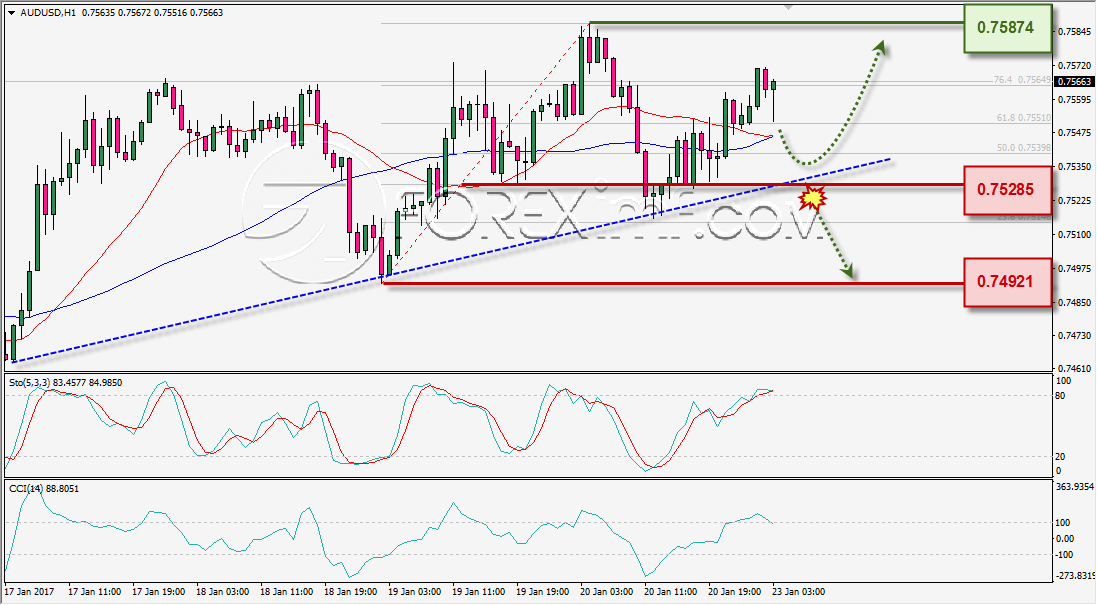1097x605 pixels.
Task: Click the 0.74975 price axis label
Action: tap(1075, 269)
